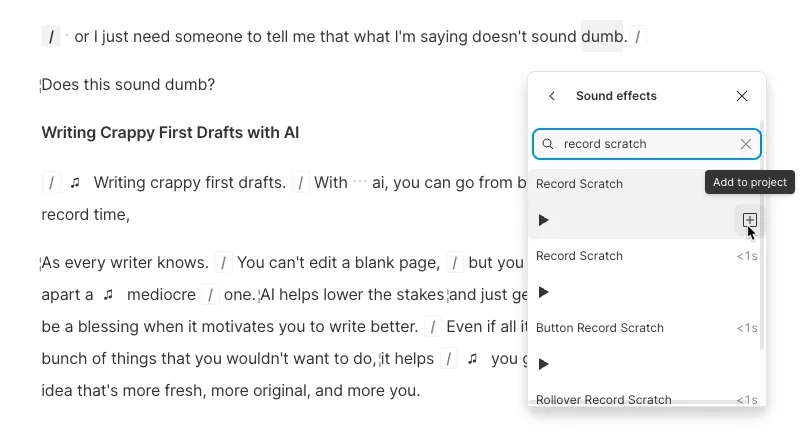Click slash marker before 'or I just need'
Viewport: 812px width, 433px height.
[51, 37]
